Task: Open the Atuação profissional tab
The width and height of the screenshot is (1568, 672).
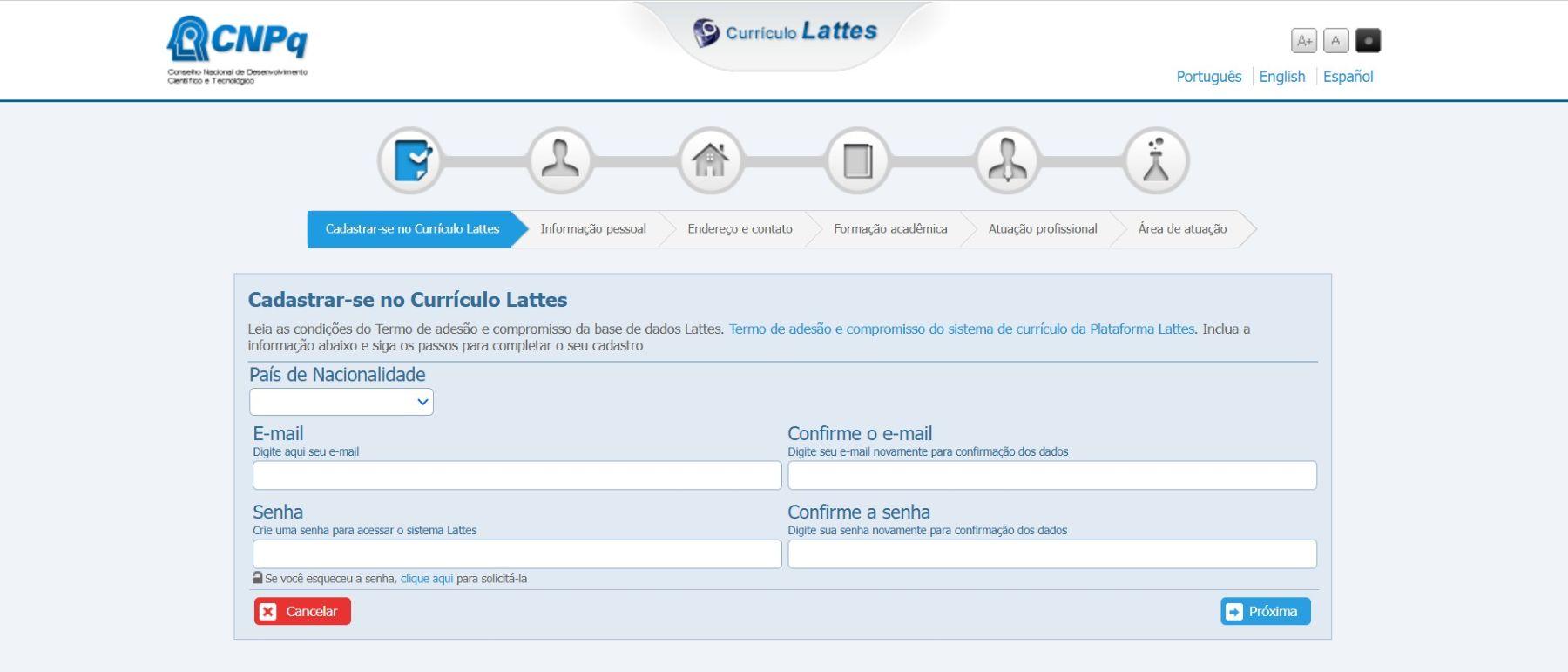Action: tap(1043, 229)
